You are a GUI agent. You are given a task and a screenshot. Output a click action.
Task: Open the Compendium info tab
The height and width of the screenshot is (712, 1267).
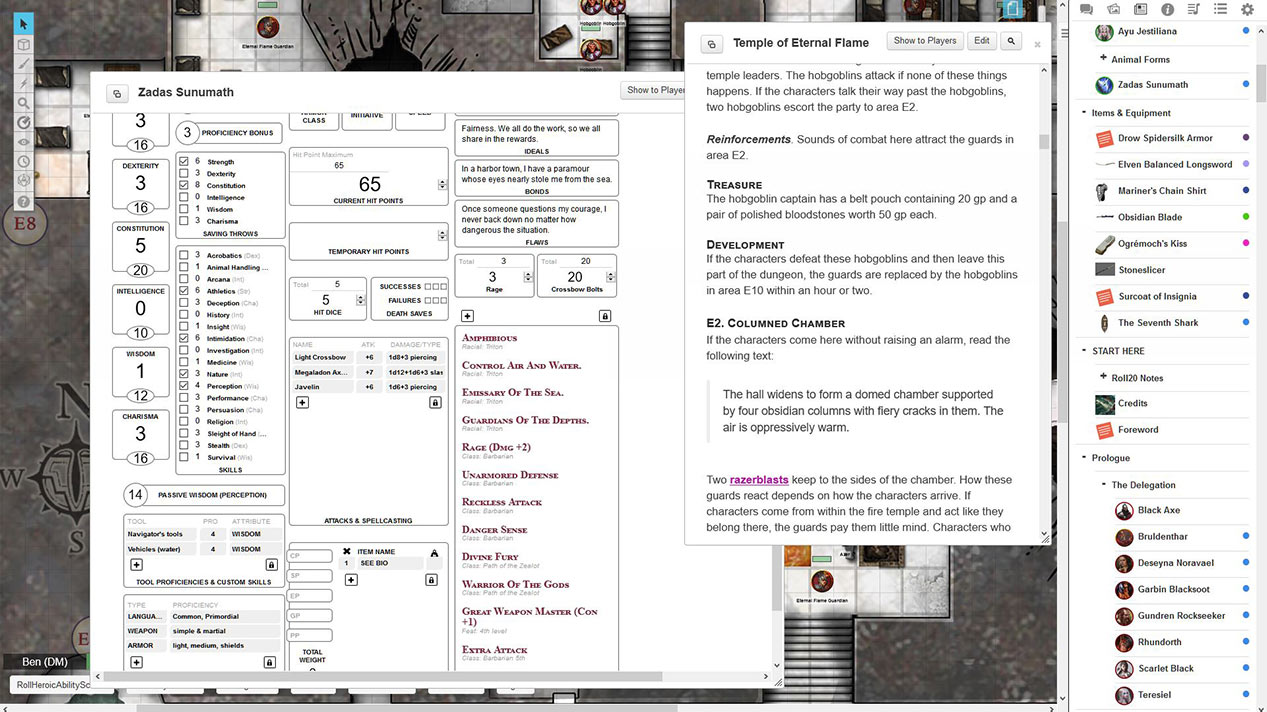(1167, 9)
